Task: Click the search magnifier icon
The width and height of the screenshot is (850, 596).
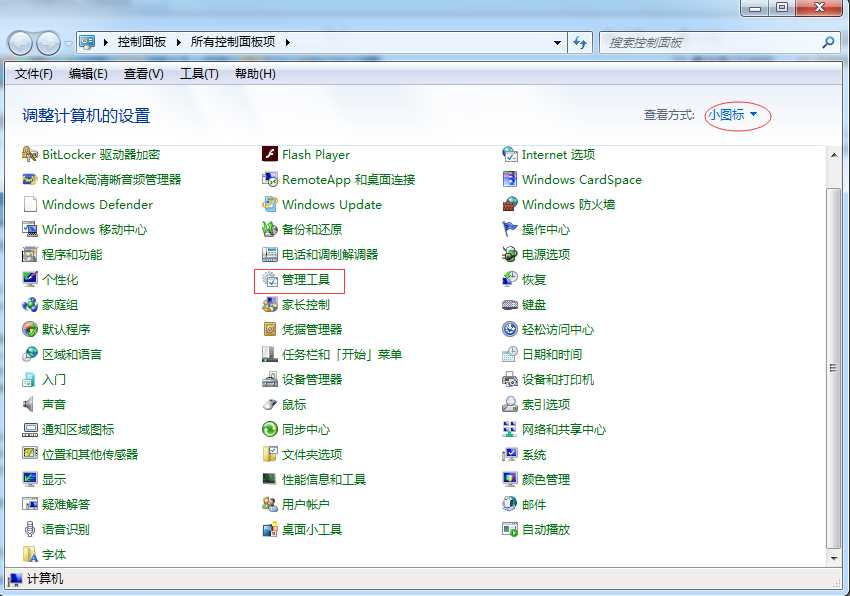Action: (x=828, y=42)
